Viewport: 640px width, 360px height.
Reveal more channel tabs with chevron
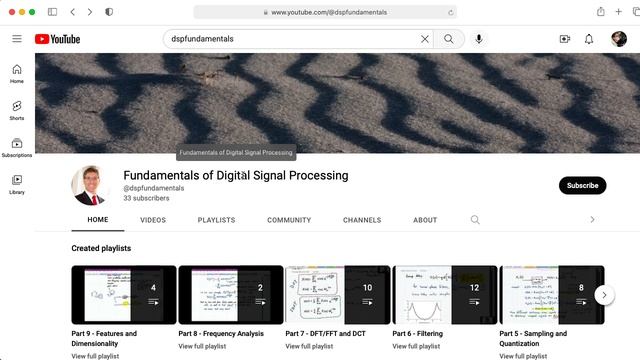click(592, 220)
